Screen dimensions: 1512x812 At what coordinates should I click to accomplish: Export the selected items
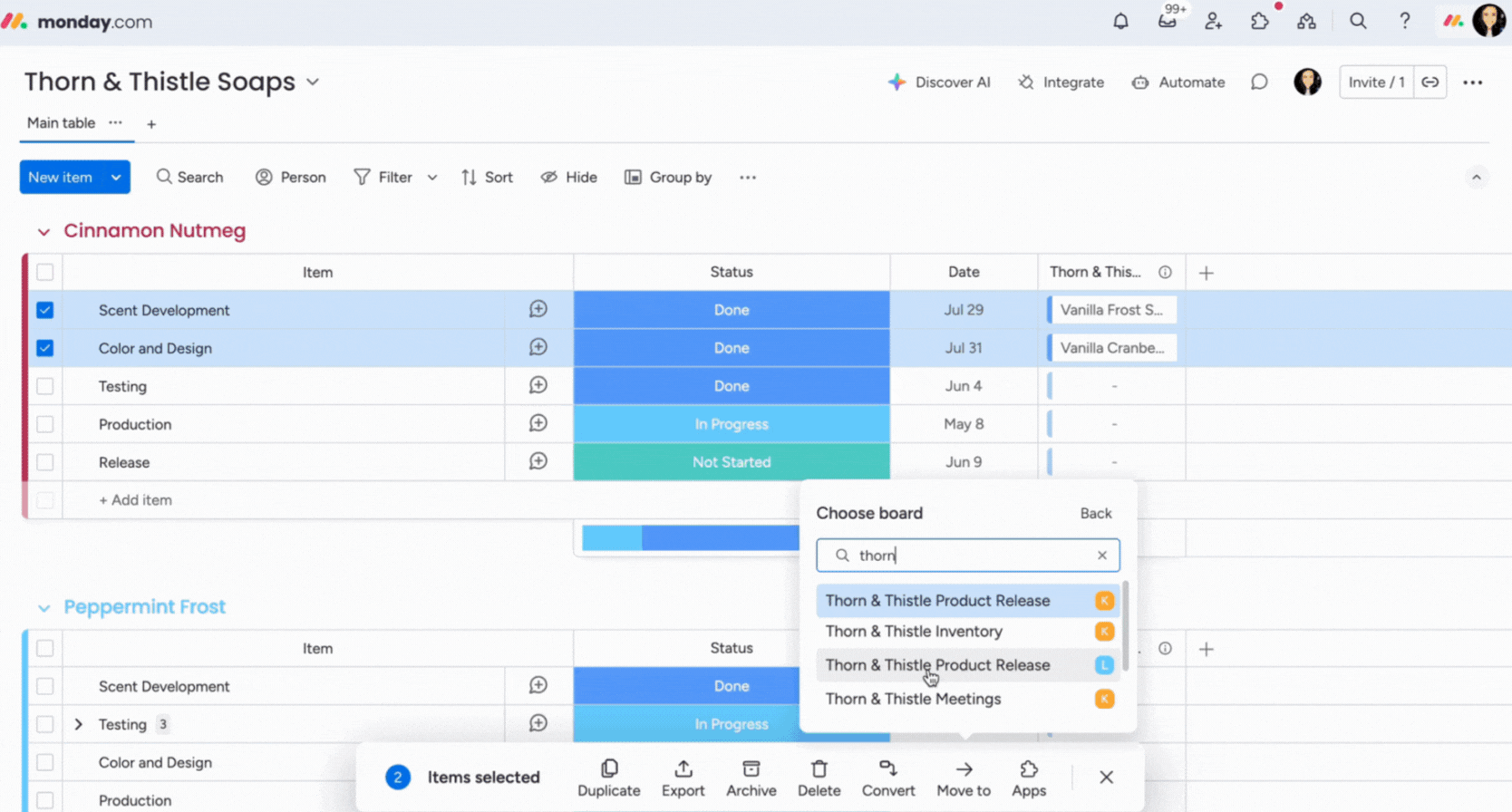pyautogui.click(x=683, y=778)
